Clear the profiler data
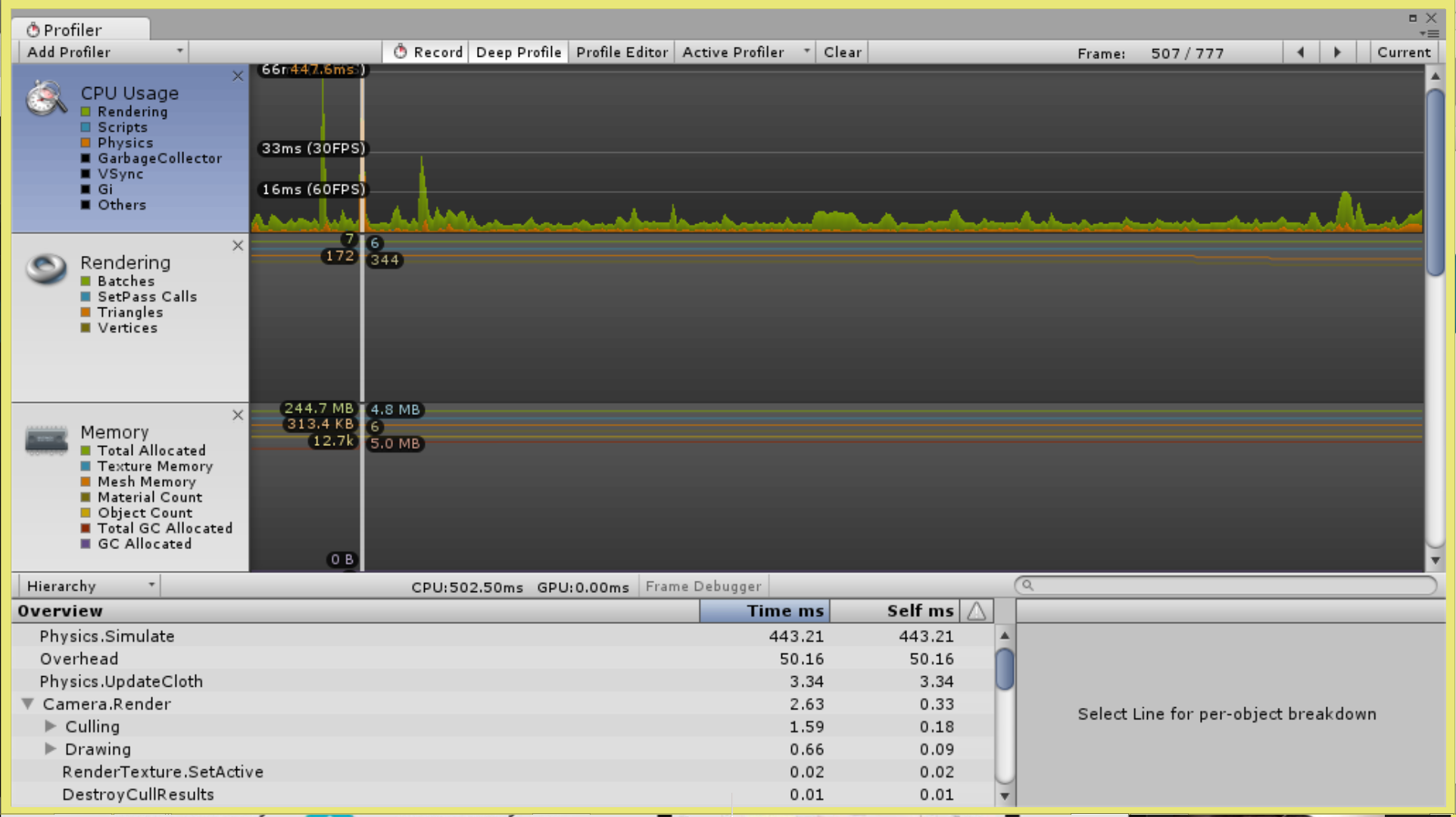 [842, 52]
